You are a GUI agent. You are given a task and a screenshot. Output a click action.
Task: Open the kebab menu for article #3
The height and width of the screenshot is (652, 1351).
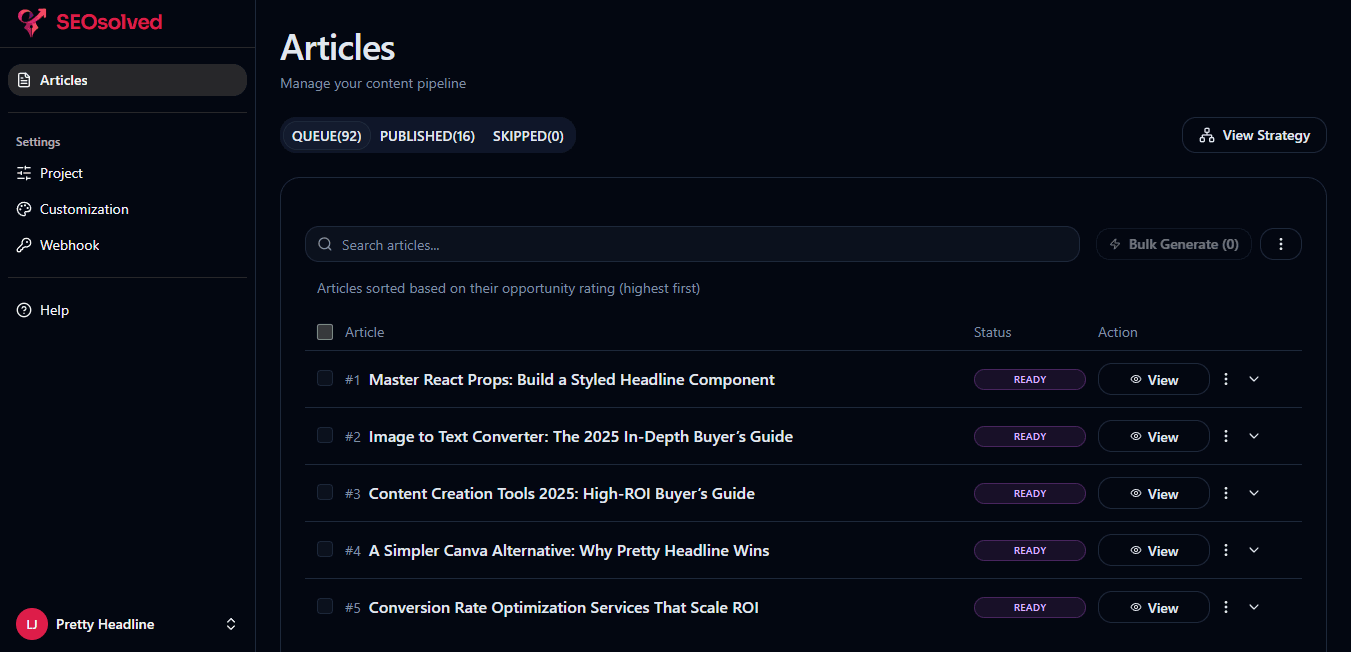1226,494
